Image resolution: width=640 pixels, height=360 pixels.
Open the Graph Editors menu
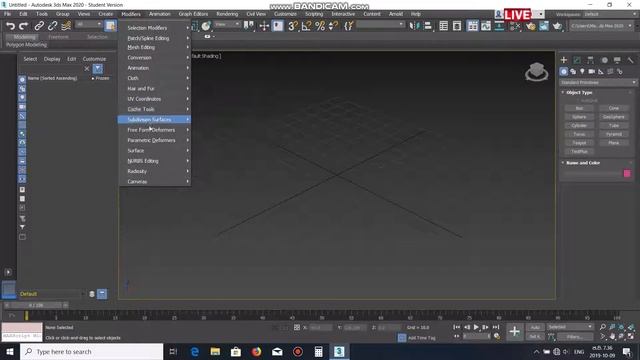[193, 14]
